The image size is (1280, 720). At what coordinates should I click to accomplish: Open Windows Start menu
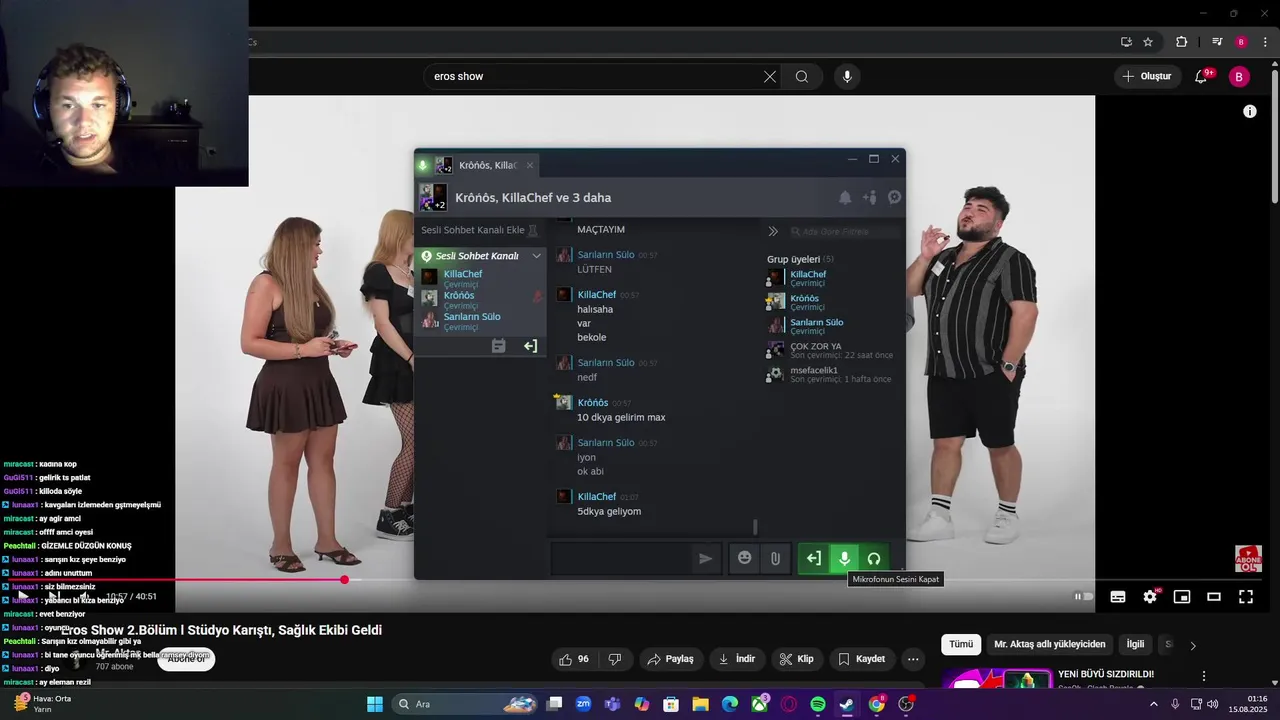click(374, 704)
